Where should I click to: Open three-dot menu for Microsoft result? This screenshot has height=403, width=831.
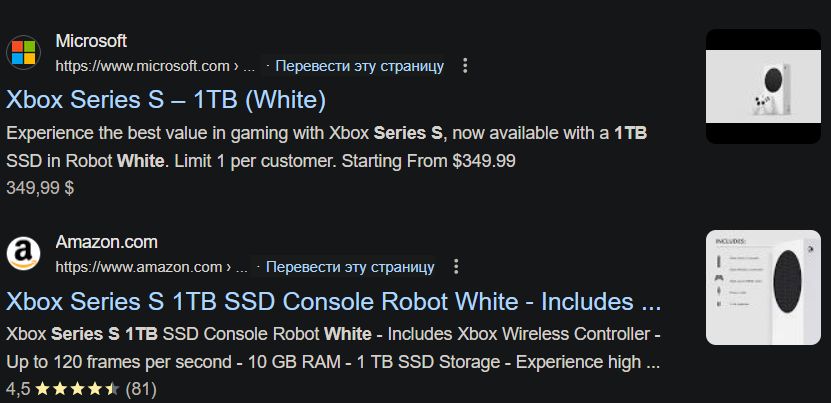click(x=464, y=66)
